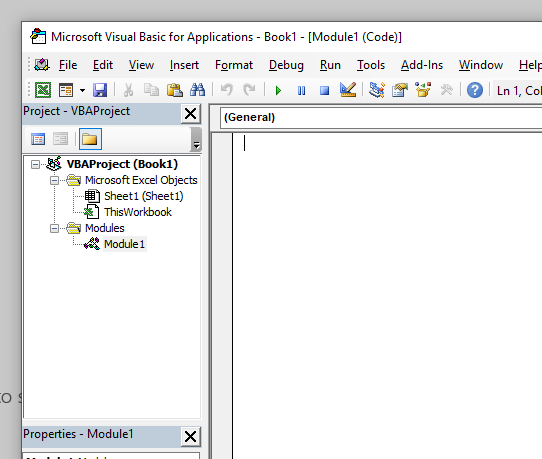
Task: Open Visual Basic Help question icon
Action: [475, 90]
